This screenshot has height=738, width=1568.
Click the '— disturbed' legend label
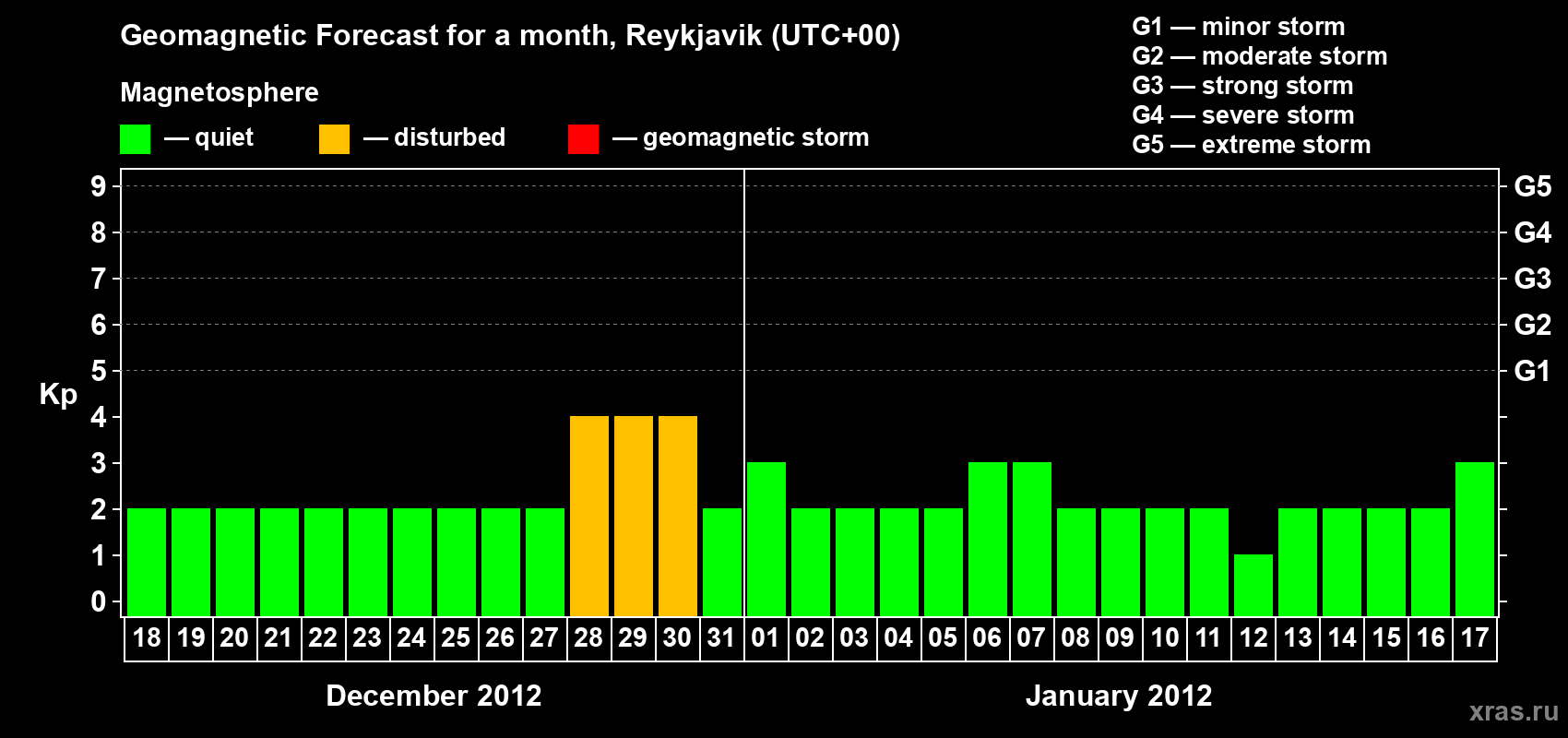pyautogui.click(x=434, y=137)
